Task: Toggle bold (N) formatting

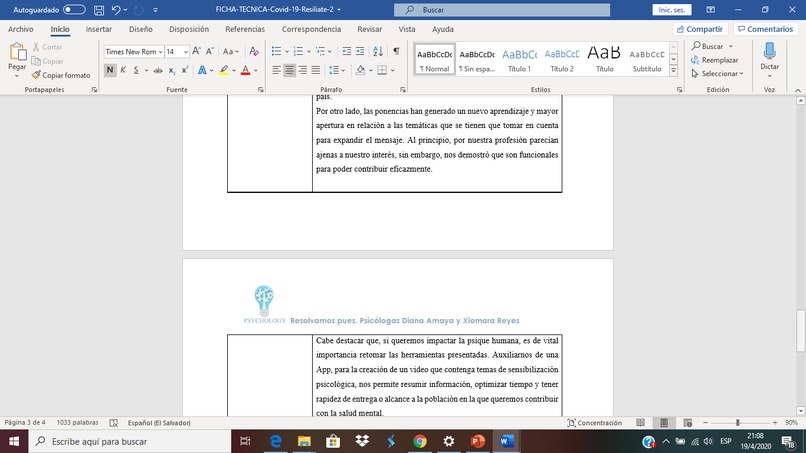Action: (x=109, y=70)
